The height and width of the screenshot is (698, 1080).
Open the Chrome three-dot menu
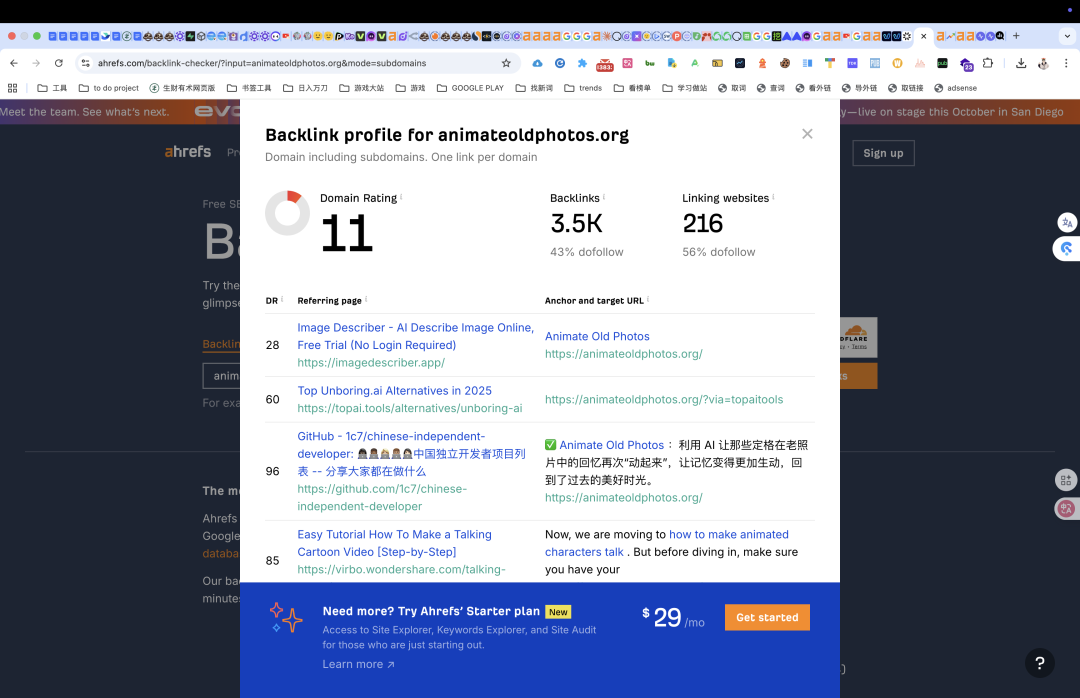pyautogui.click(x=1066, y=63)
